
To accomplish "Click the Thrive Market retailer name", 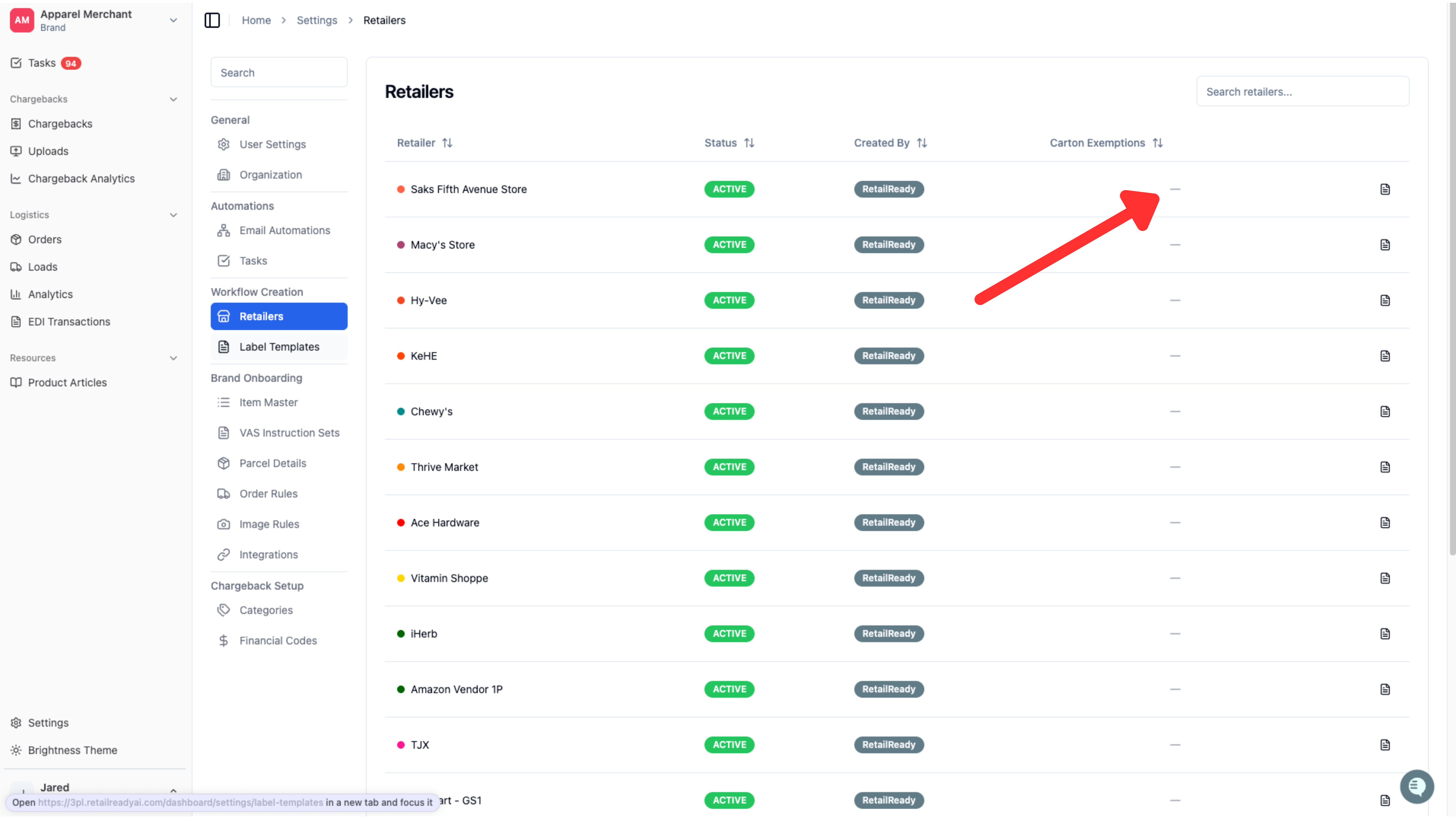I will click(444, 467).
